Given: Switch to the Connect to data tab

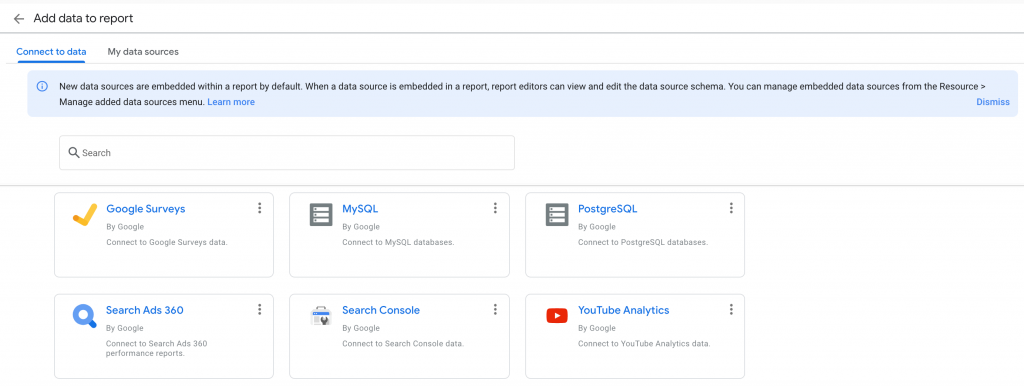Looking at the screenshot, I should (x=52, y=52).
